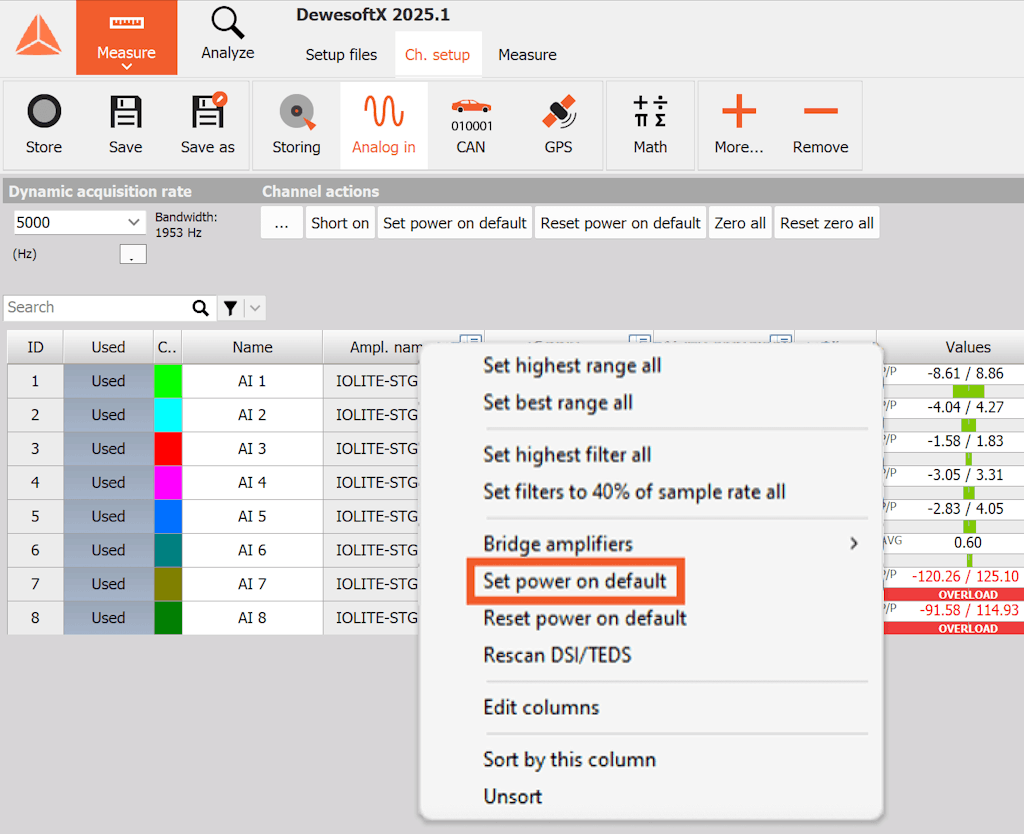
Task: Switch to the Ch. setup tab
Action: click(x=438, y=55)
